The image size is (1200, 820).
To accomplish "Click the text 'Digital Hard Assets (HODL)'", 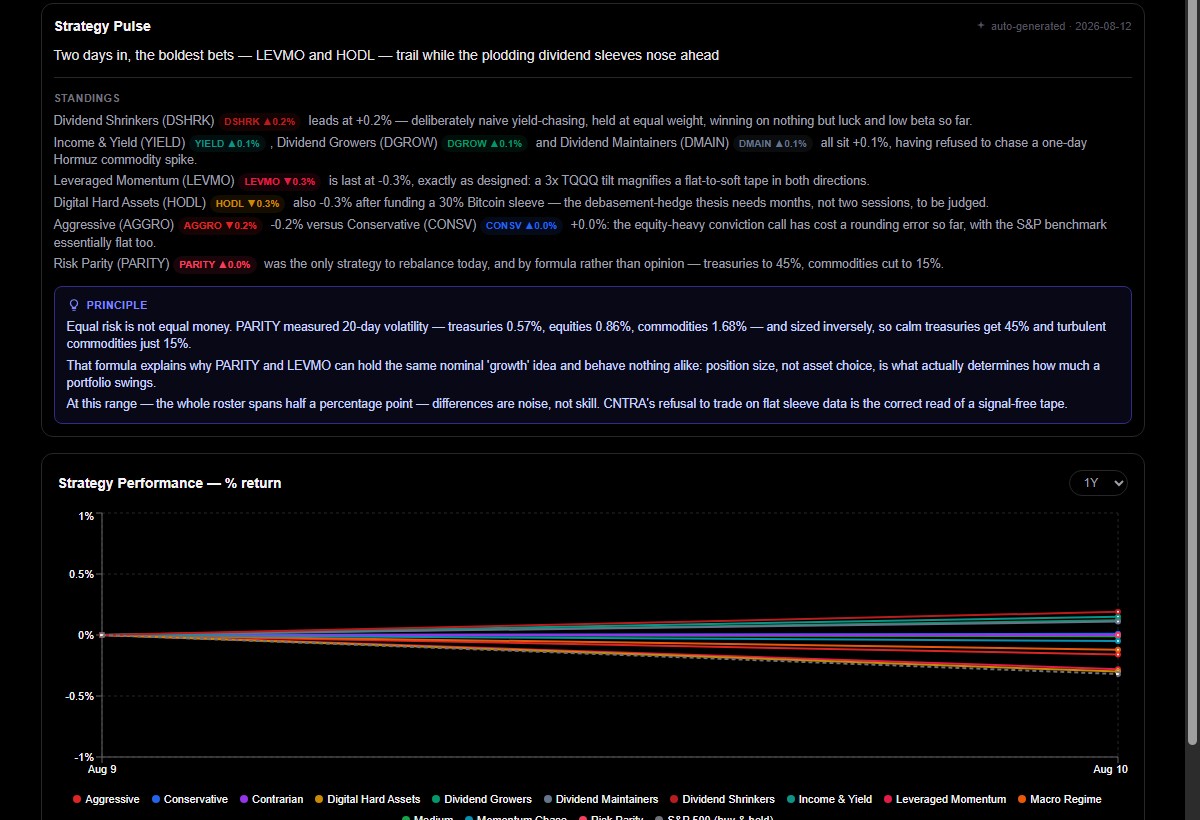I will (x=130, y=202).
